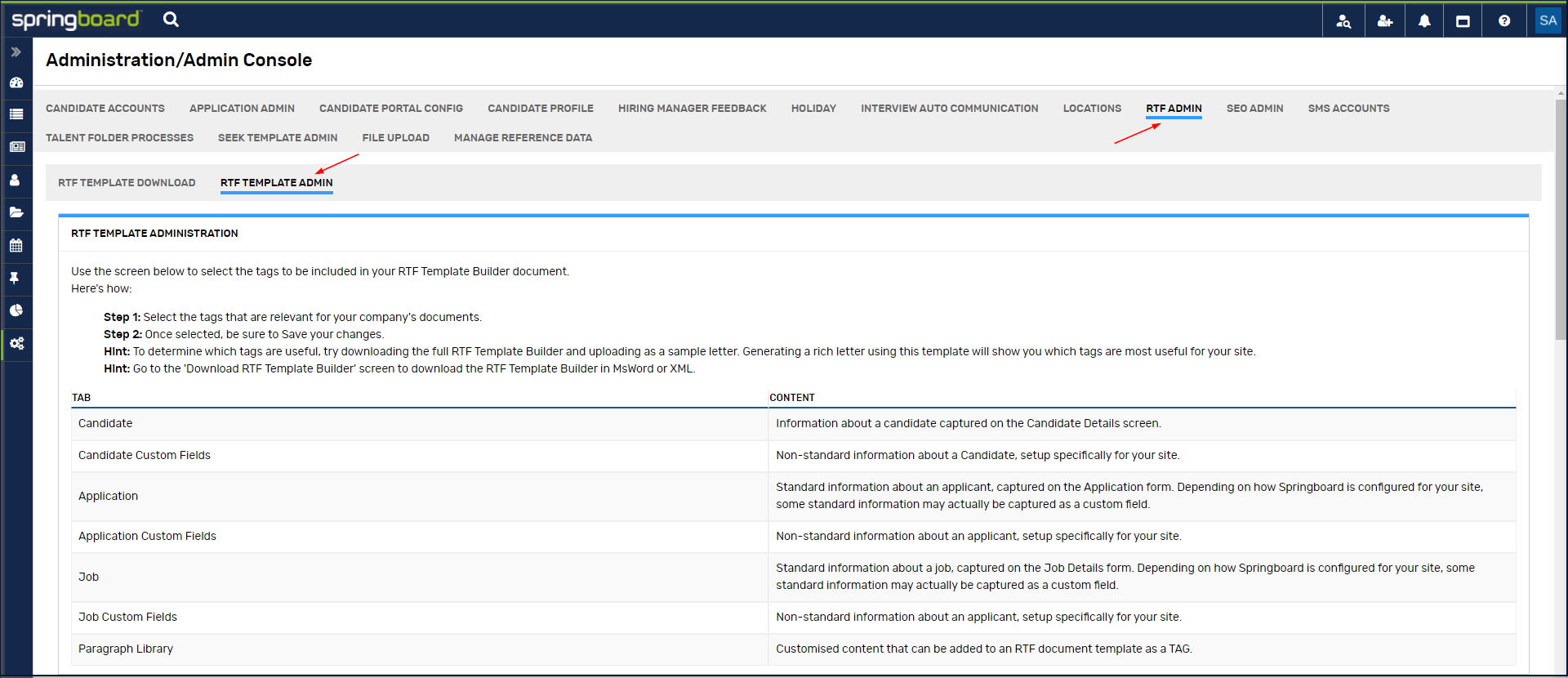Open the pushpin icon in sidebar
The image size is (1568, 678).
(15, 278)
